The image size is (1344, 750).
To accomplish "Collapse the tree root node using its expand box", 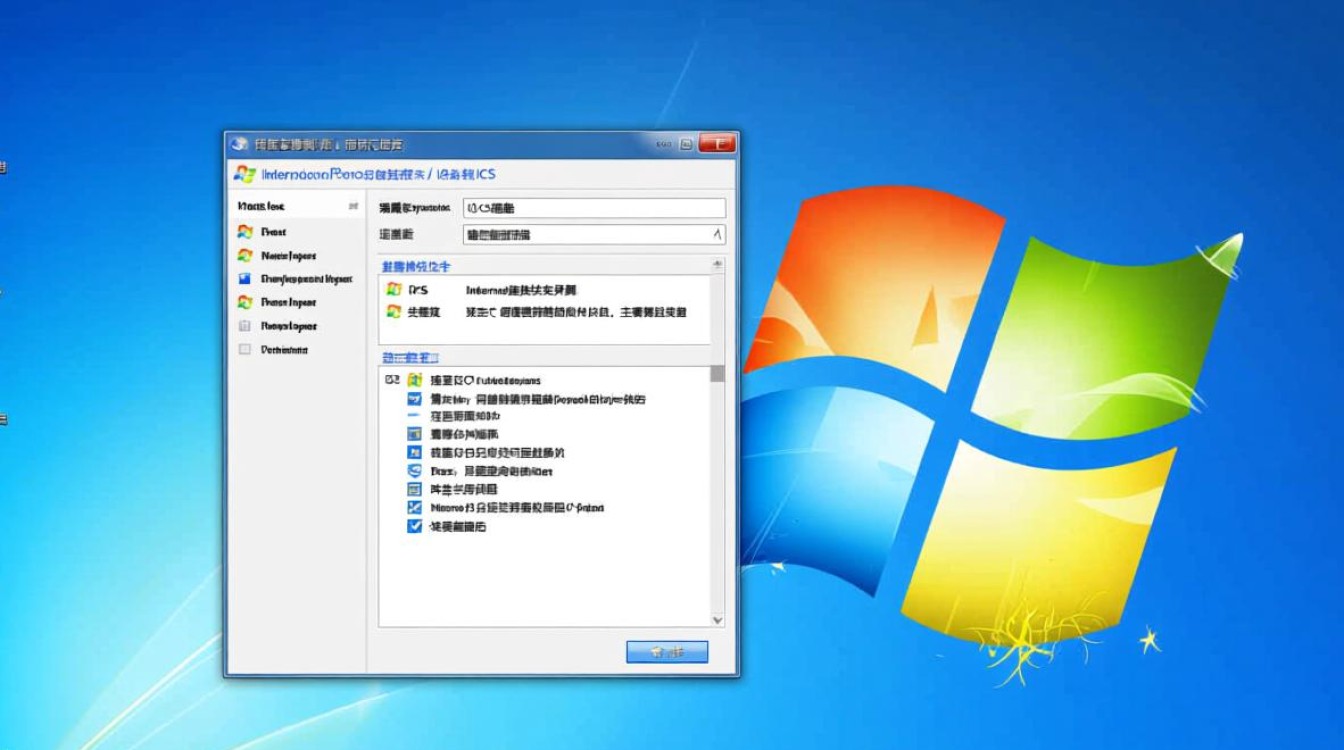I will tap(391, 380).
